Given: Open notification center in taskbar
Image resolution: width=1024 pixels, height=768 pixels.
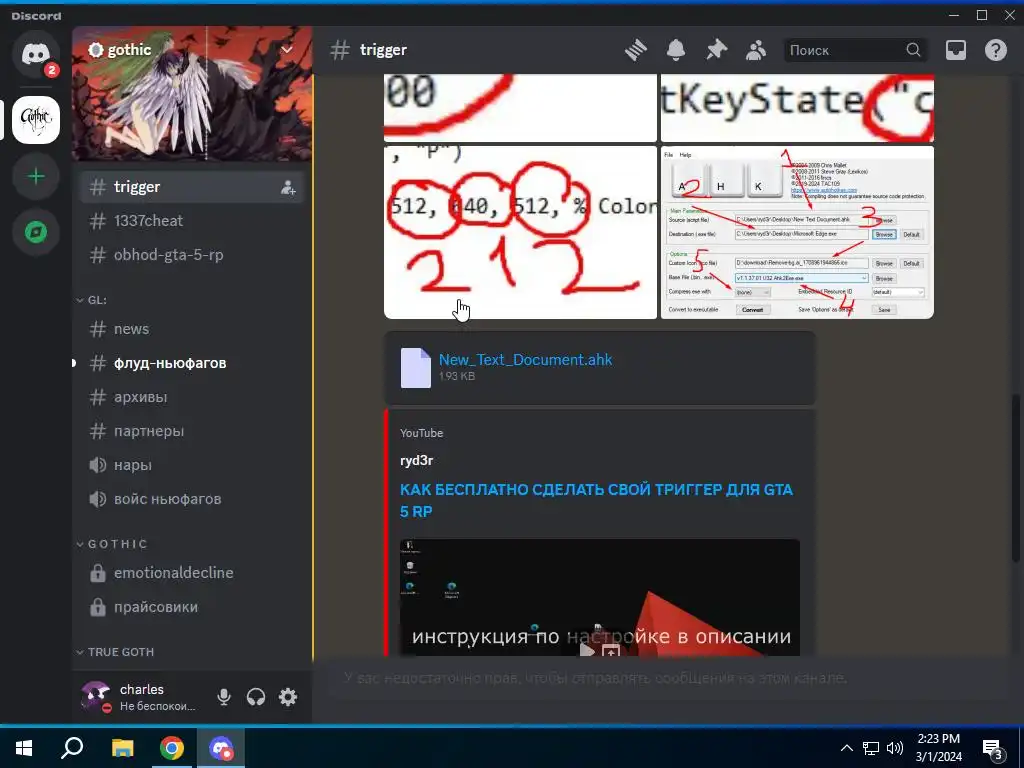Looking at the screenshot, I should click(x=993, y=748).
